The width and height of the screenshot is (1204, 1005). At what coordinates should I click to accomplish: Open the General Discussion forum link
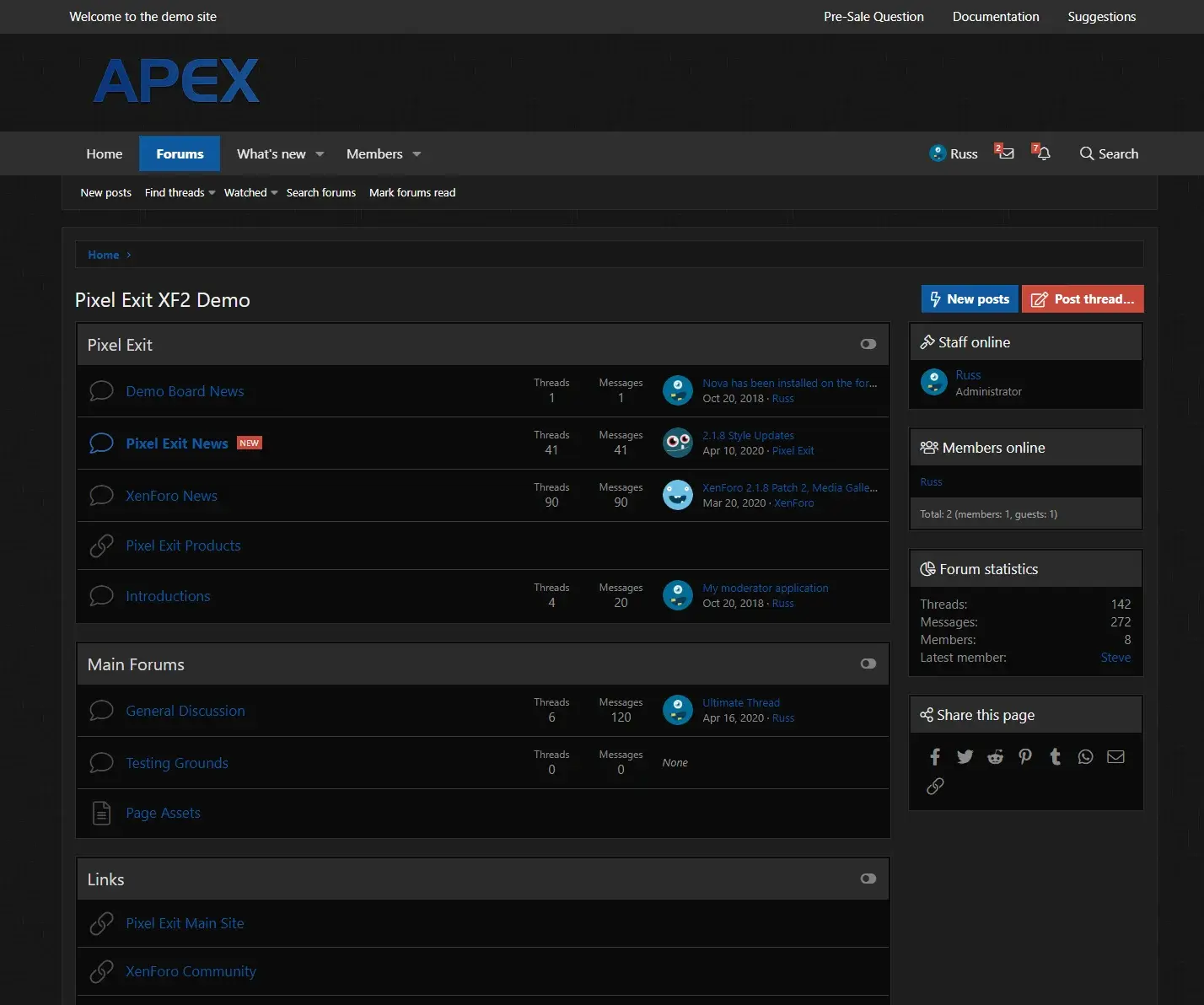(x=185, y=711)
